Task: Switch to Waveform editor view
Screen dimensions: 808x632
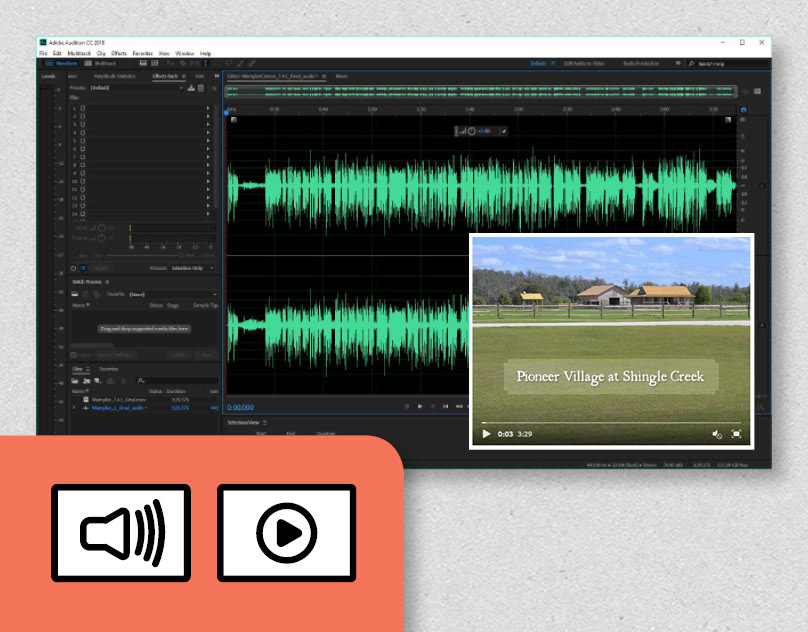Action: (61, 63)
